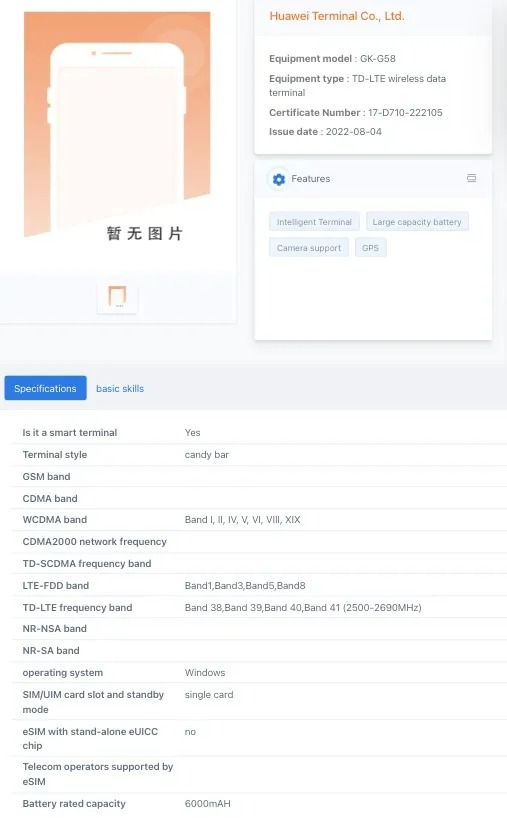Screen dimensions: 507x818
Task: Open the Specifications tab
Action: (x=45, y=388)
